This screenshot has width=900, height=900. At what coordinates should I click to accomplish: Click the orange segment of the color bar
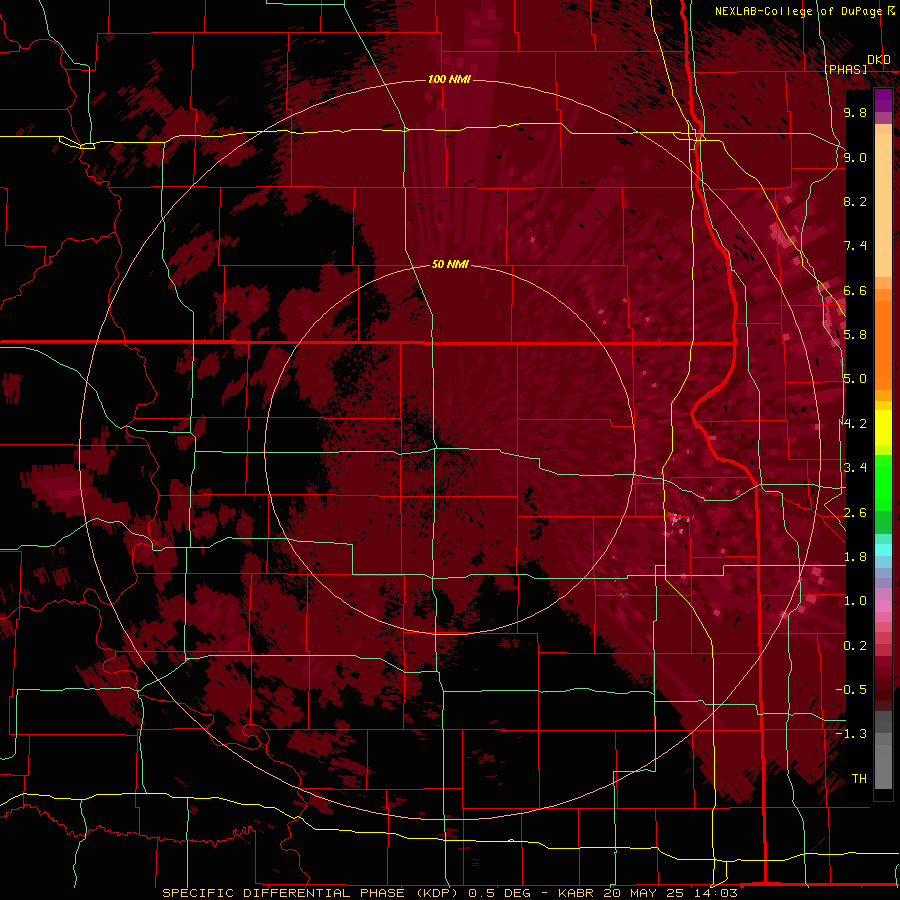point(883,339)
